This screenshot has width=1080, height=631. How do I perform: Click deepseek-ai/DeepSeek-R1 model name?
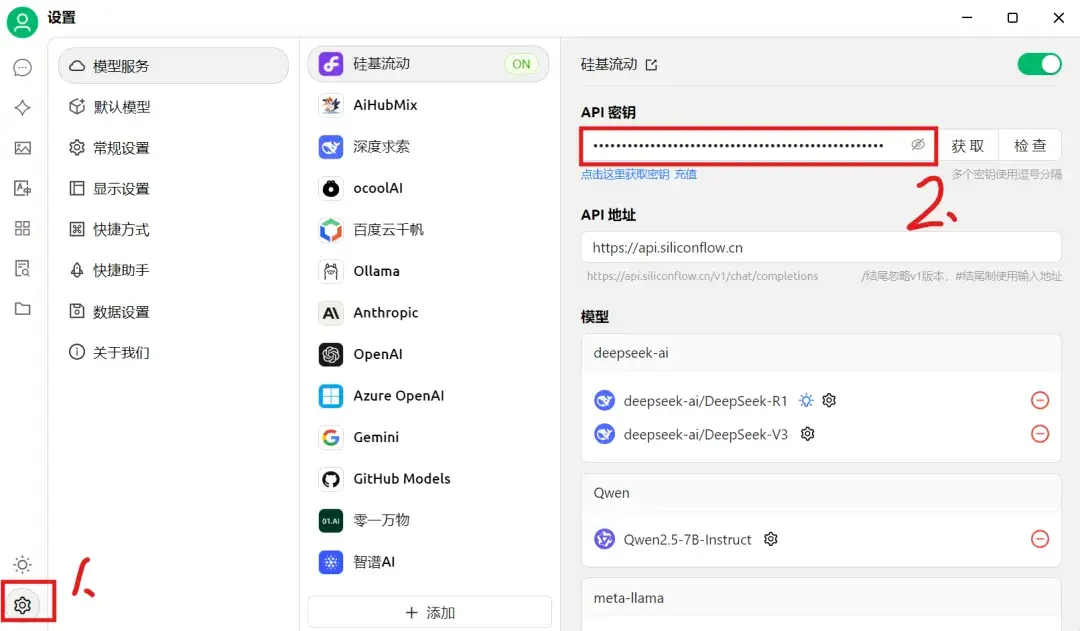[705, 401]
